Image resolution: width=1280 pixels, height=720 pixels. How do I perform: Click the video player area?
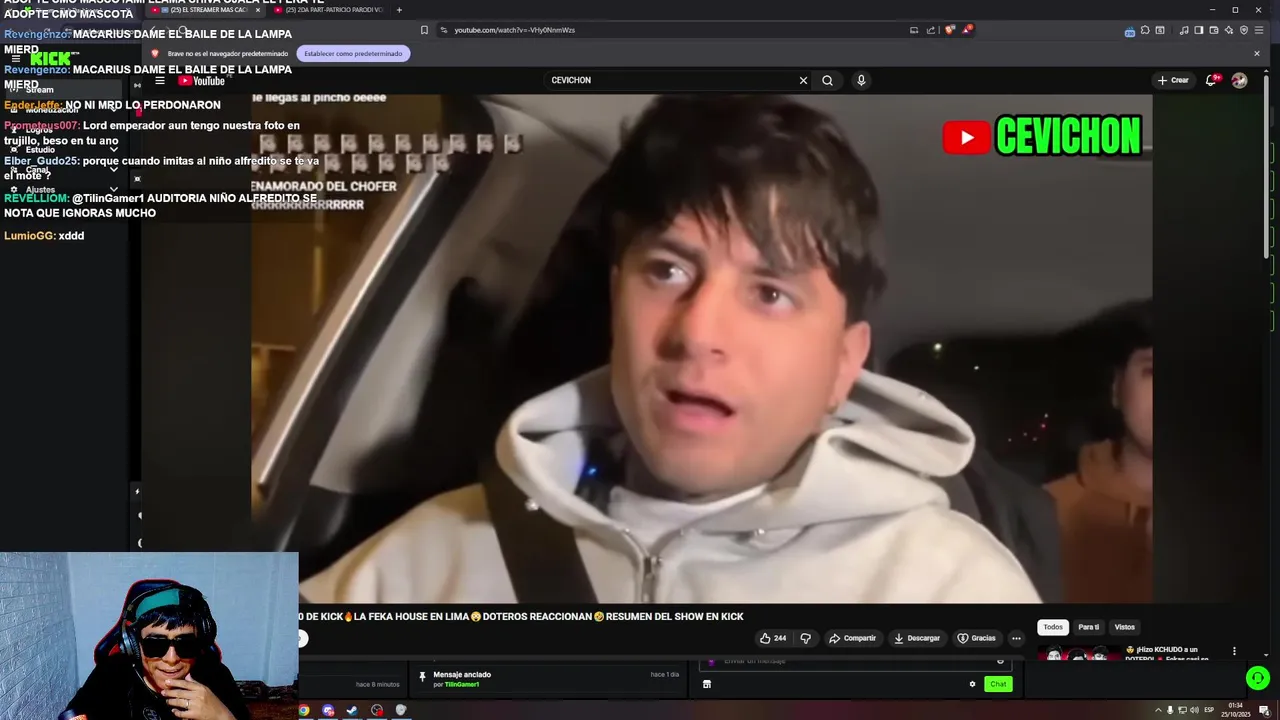(701, 348)
